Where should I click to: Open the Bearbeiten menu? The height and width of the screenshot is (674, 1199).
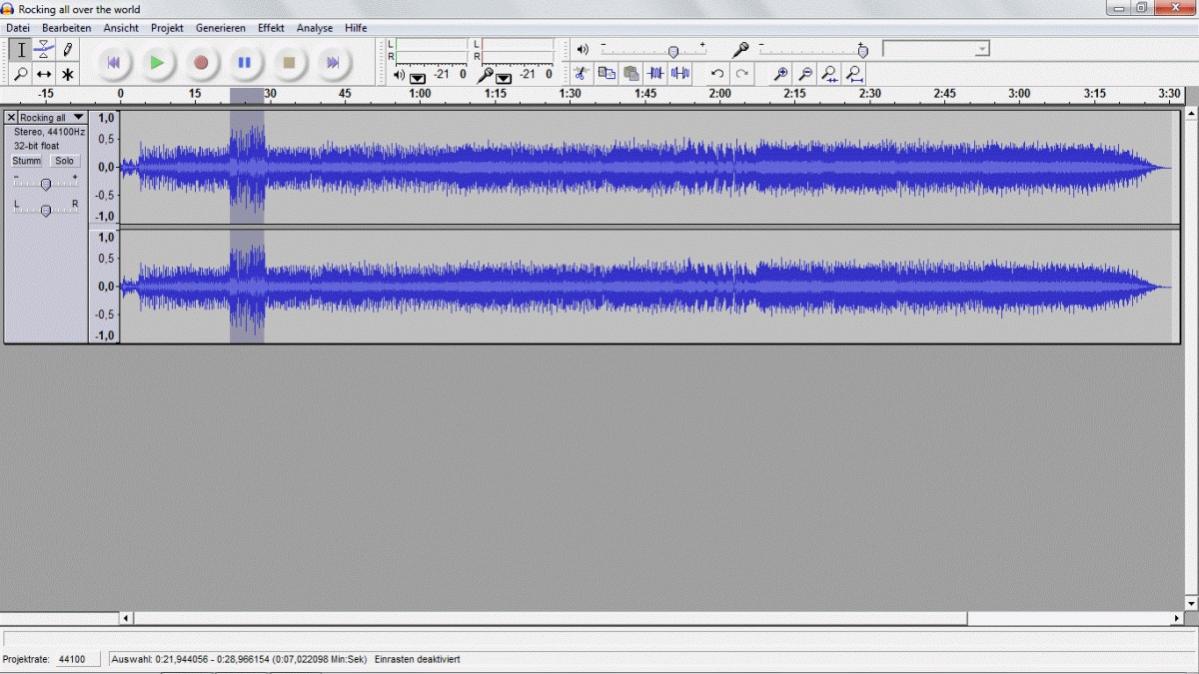pyautogui.click(x=67, y=28)
